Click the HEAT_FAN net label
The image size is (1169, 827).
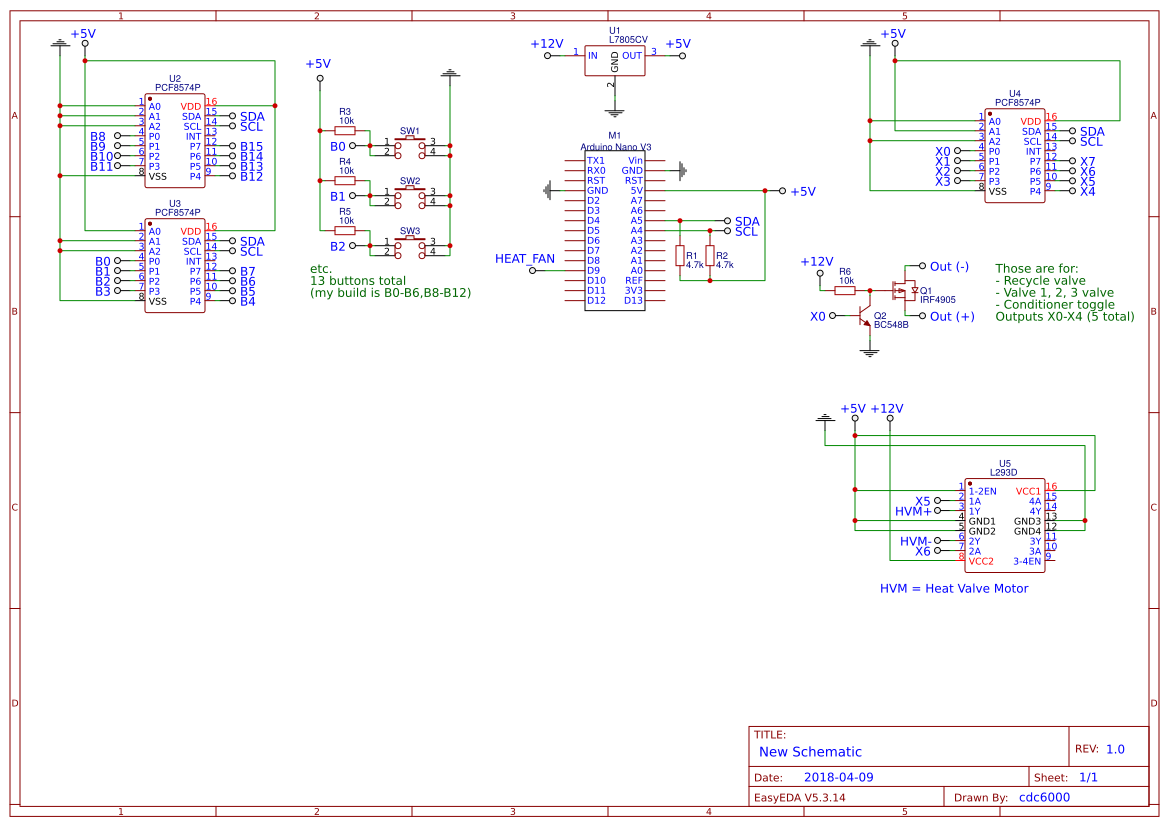pos(524,259)
